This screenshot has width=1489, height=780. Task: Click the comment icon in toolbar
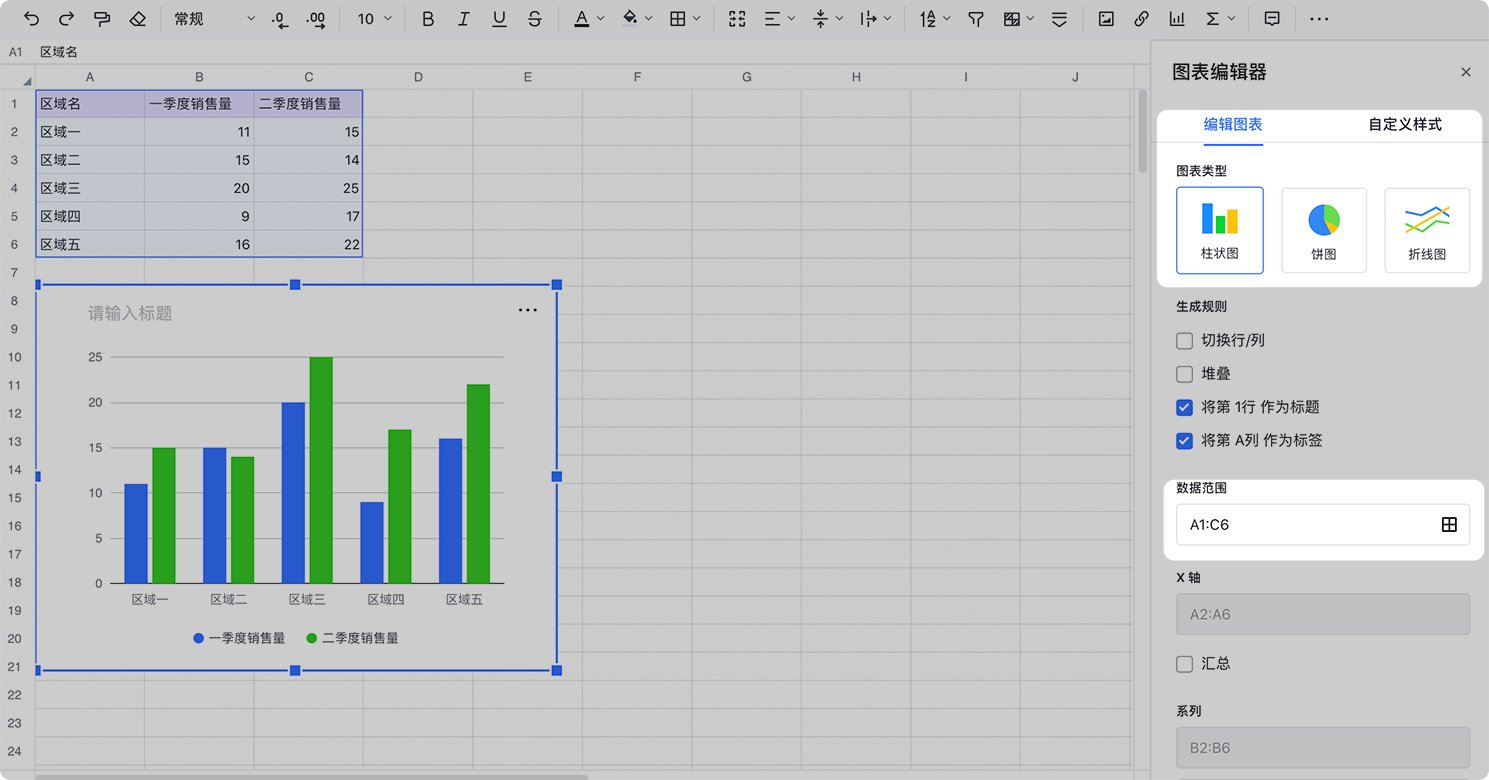pyautogui.click(x=1272, y=19)
